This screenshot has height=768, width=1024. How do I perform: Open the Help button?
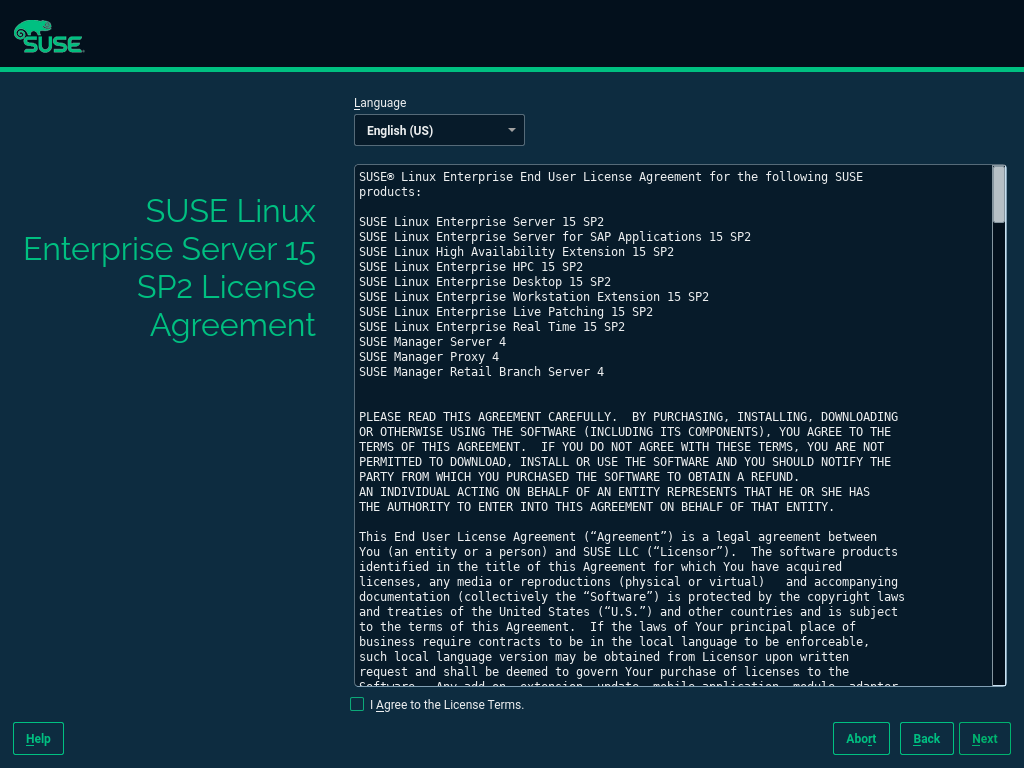point(38,738)
